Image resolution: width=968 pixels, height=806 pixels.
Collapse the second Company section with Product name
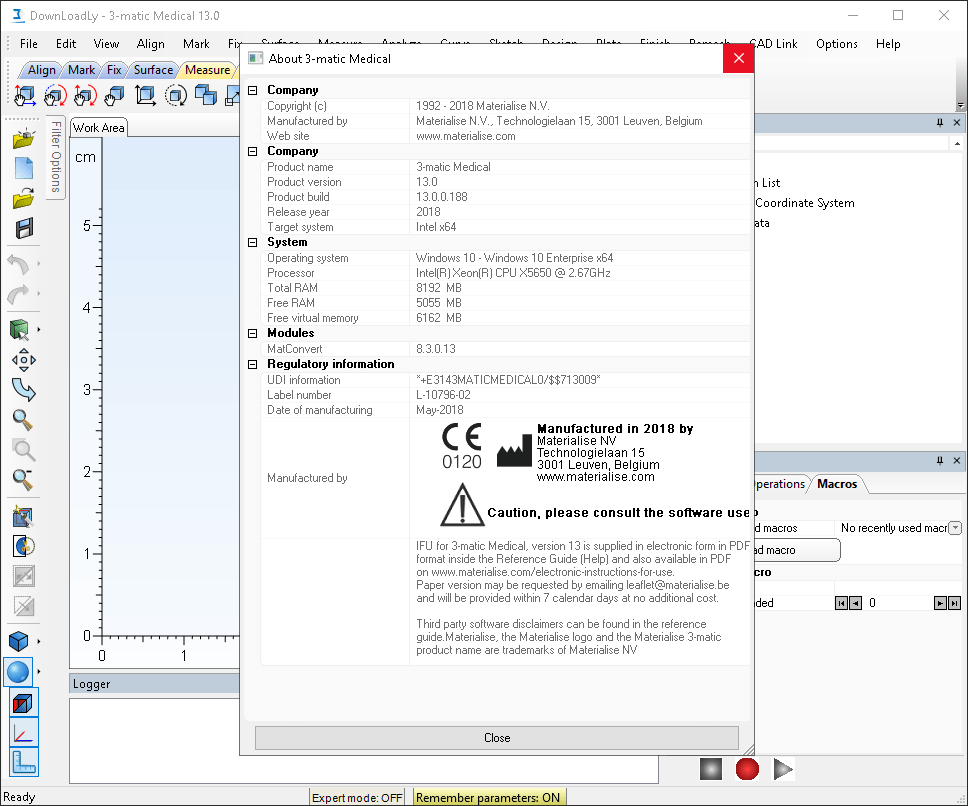(252, 151)
